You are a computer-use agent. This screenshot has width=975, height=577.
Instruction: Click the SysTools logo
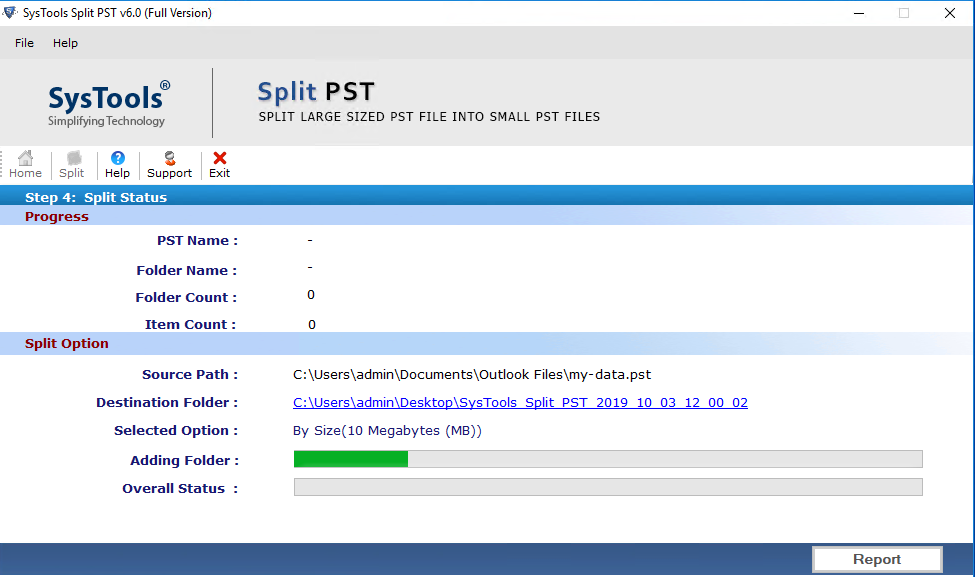coord(107,103)
